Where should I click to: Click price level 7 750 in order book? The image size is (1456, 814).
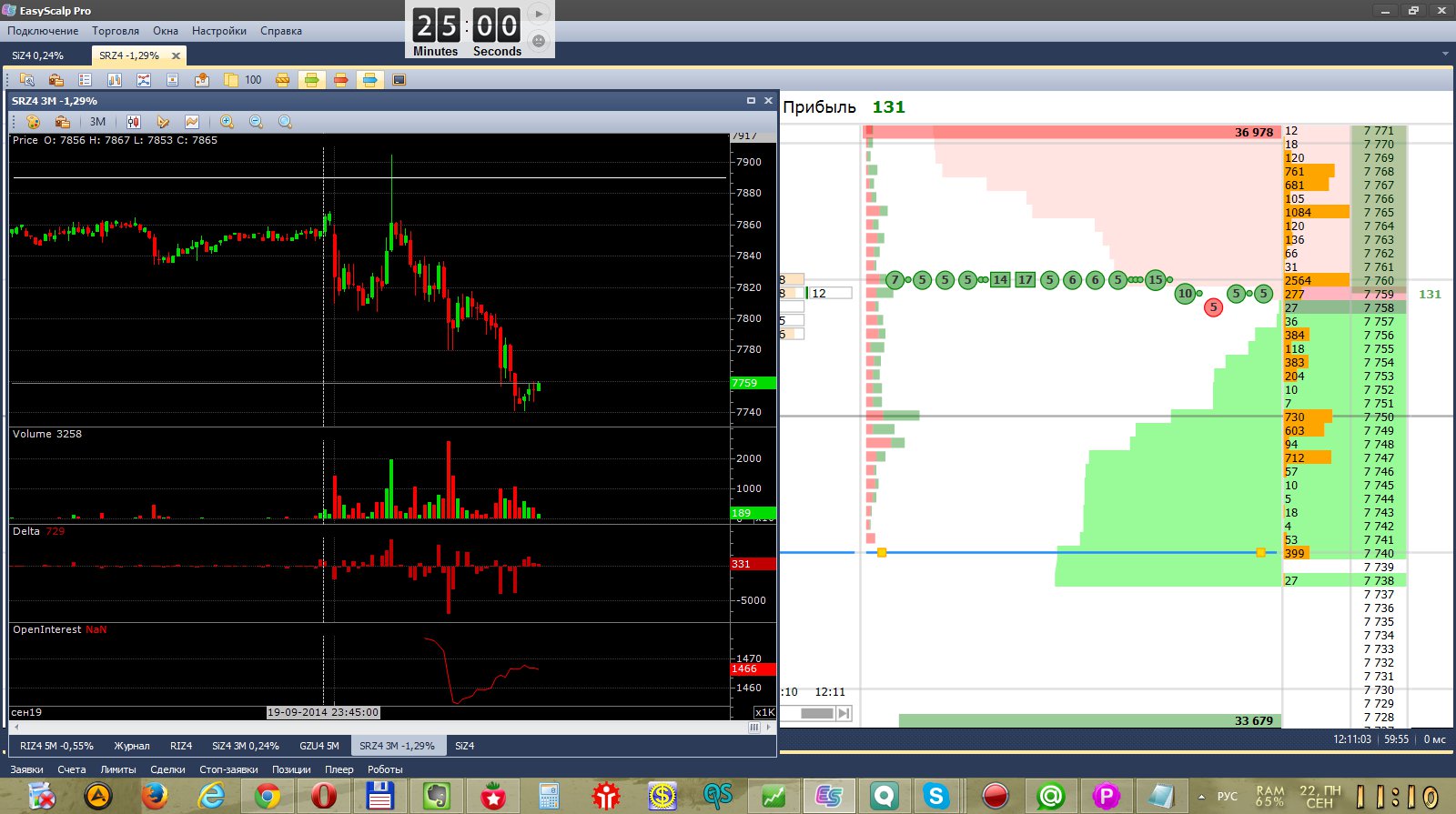pyautogui.click(x=1379, y=417)
